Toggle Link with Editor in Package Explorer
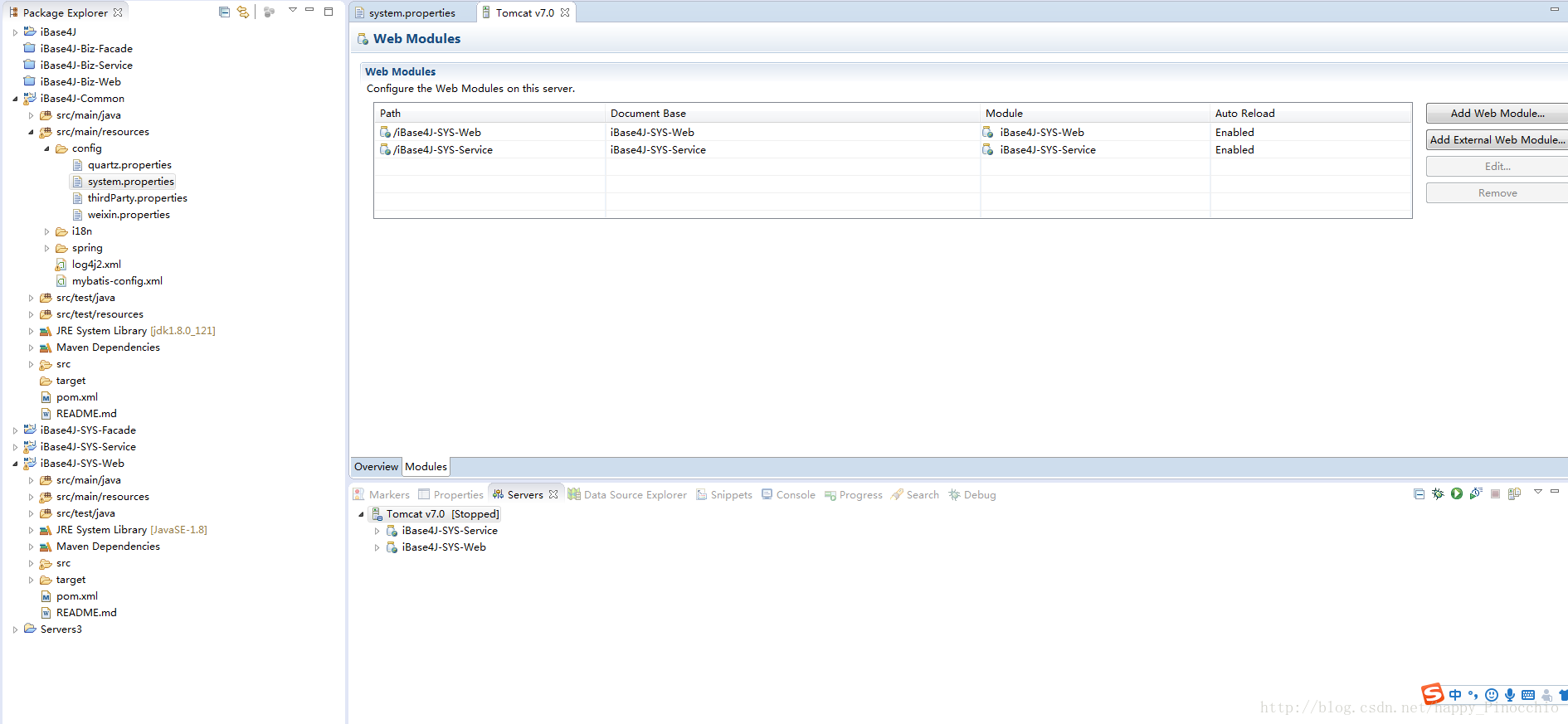 pos(243,12)
